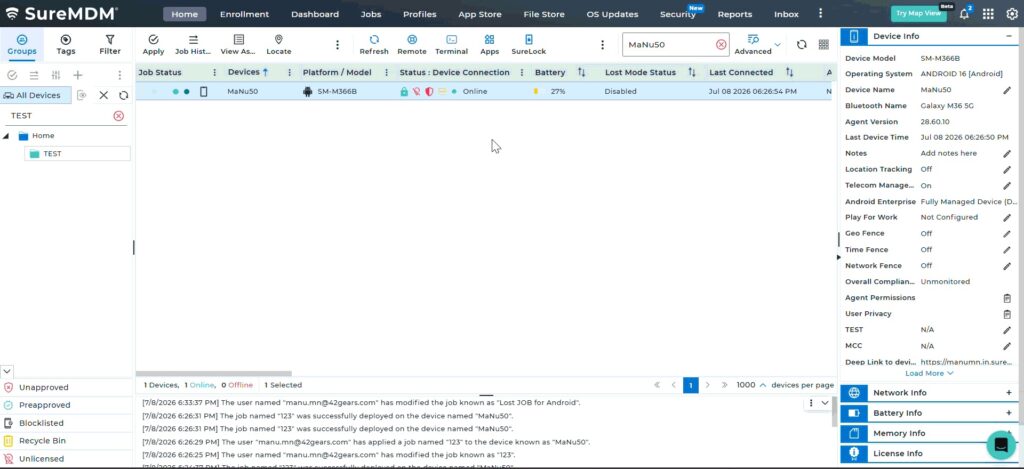
Task: Click Load More in Device Info
Action: pyautogui.click(x=929, y=374)
